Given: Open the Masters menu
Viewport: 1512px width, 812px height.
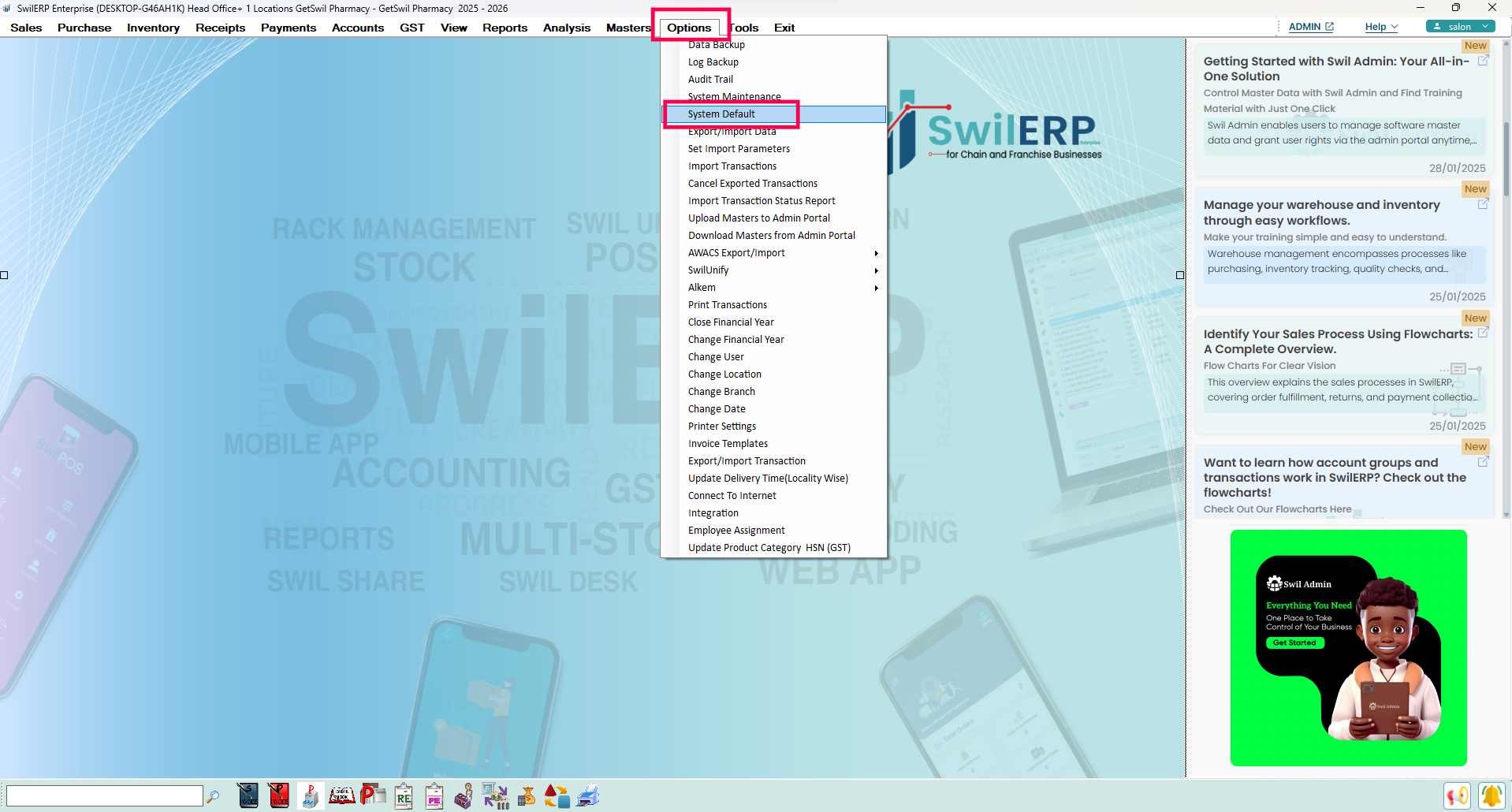Looking at the screenshot, I should (x=628, y=28).
